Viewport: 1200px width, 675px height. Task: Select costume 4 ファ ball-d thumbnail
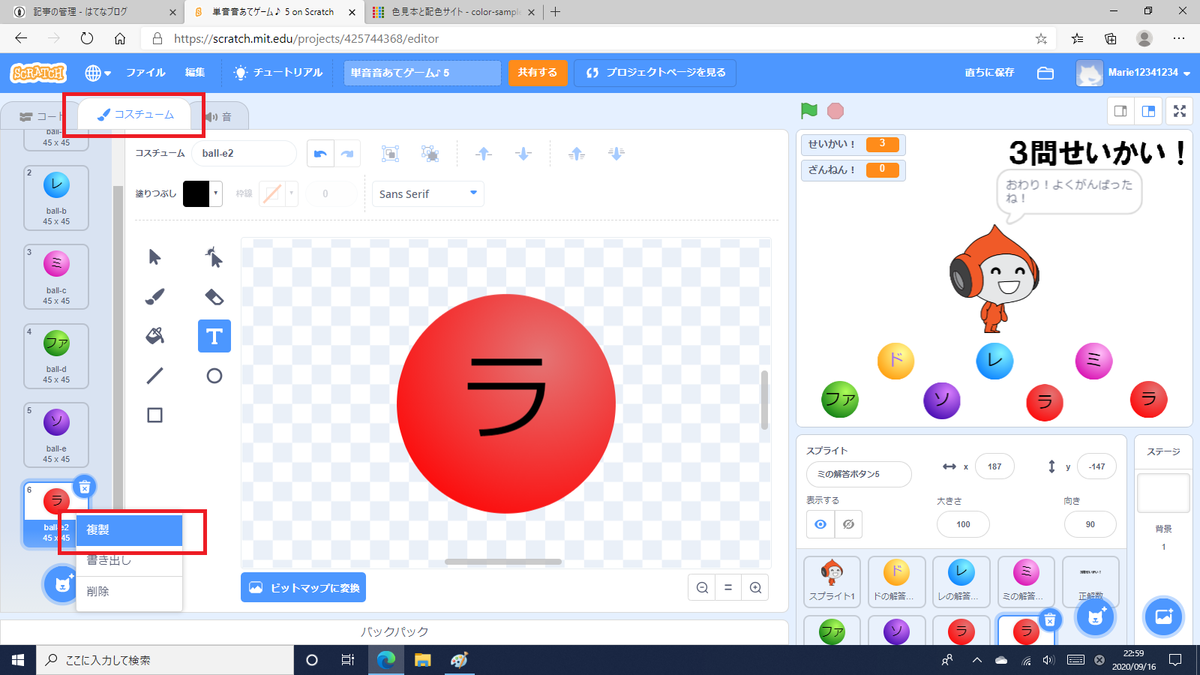pyautogui.click(x=56, y=355)
